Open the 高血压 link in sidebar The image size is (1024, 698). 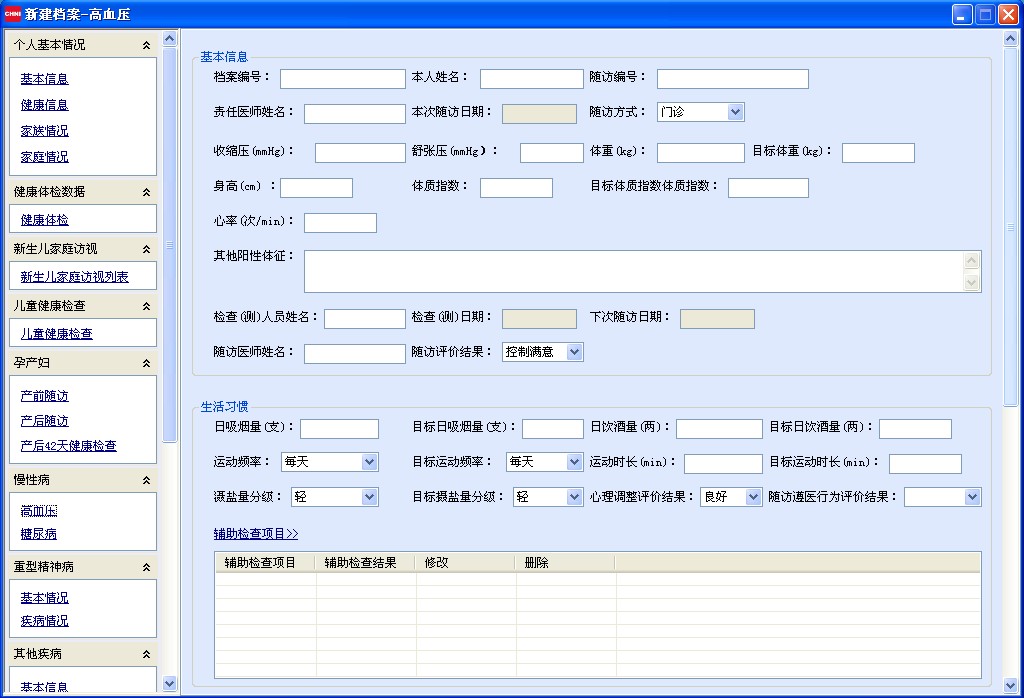point(39,511)
